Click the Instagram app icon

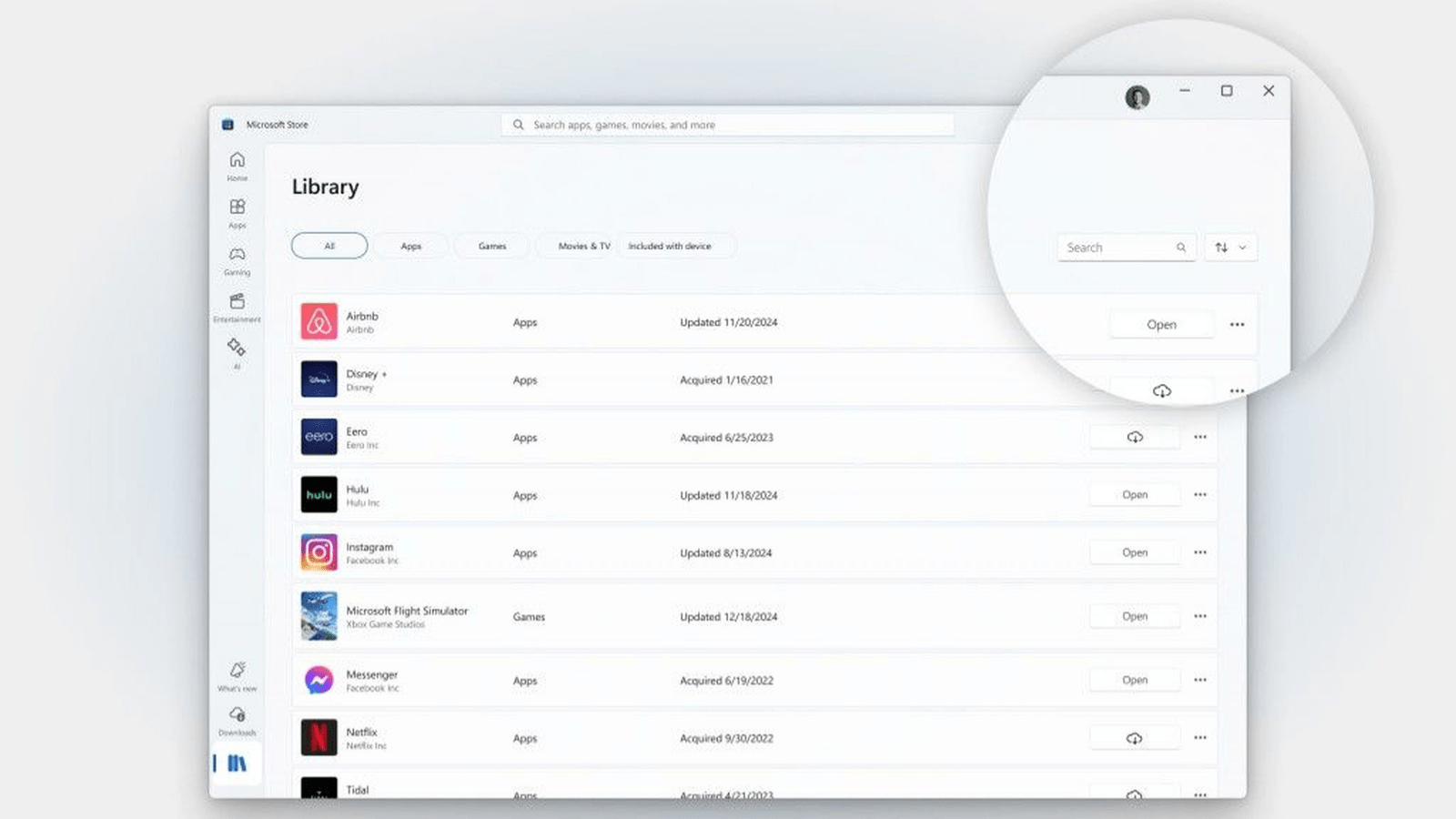pos(318,552)
